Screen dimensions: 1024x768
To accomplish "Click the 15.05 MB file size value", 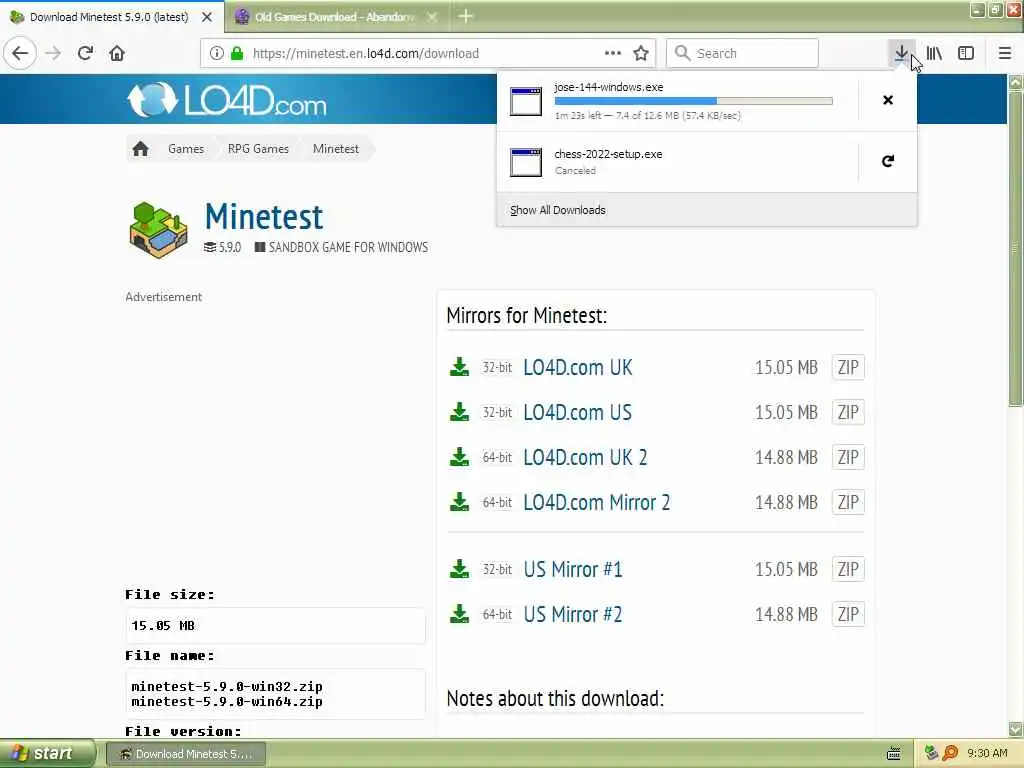I will tap(163, 626).
